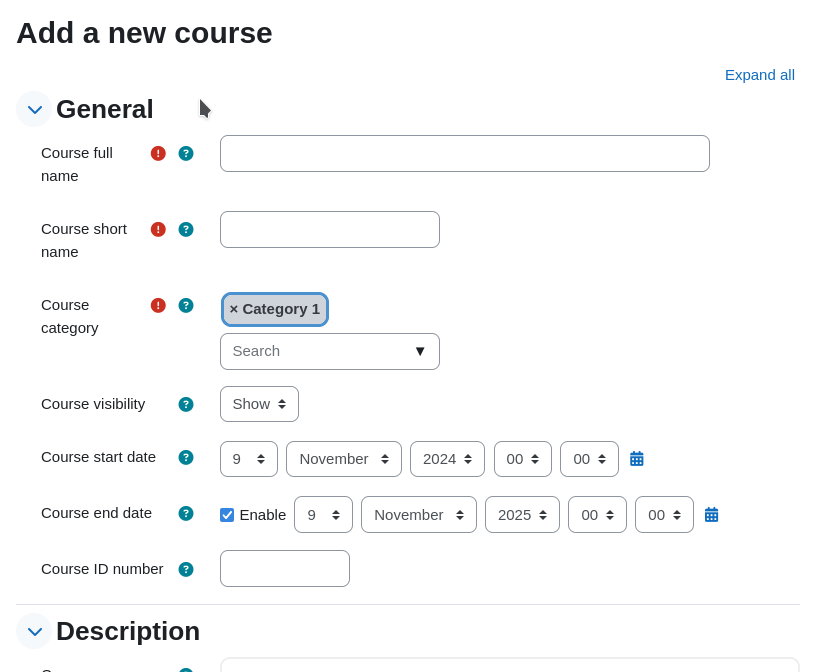Open calendar picker for course end date
Image resolution: width=827 pixels, height=672 pixels.
tap(711, 515)
